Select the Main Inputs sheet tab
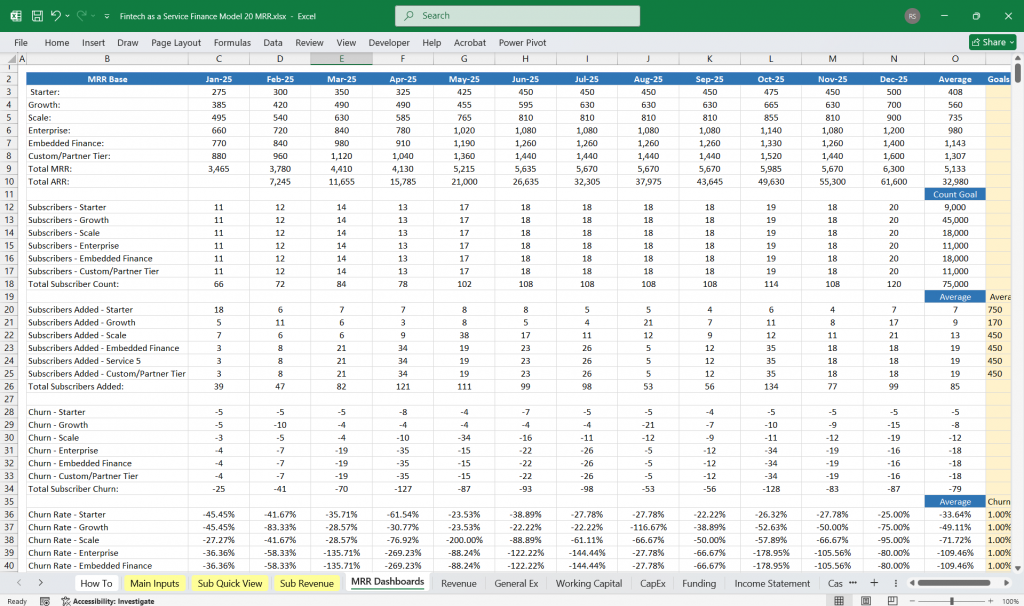 [154, 583]
